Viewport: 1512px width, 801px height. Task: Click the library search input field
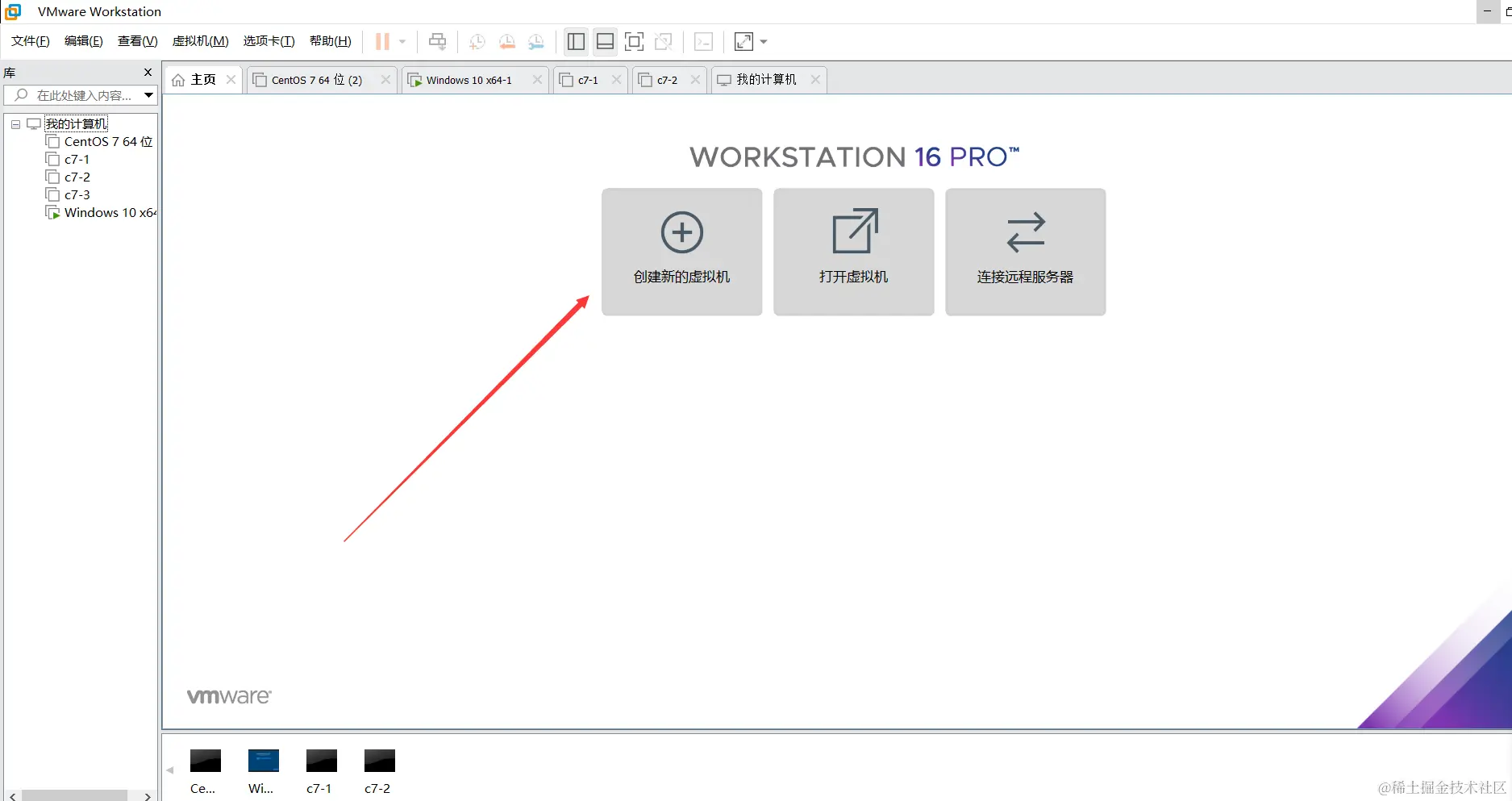[81, 95]
